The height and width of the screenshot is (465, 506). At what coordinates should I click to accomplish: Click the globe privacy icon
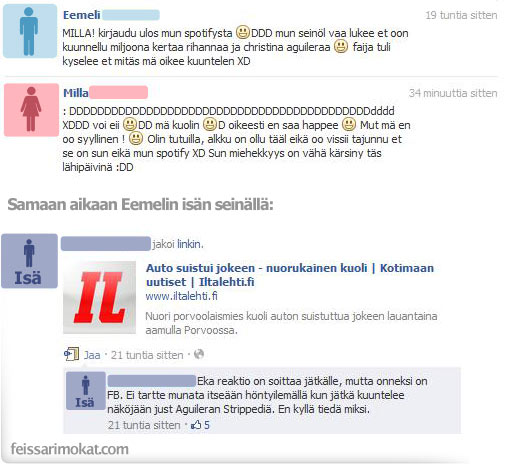pos(199,354)
